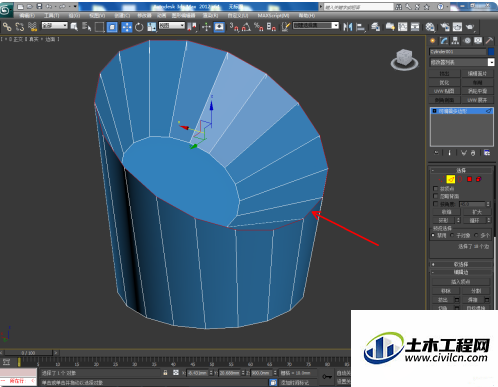Select the Vertex sub-object level icon
The height and width of the screenshot is (387, 498).
click(441, 179)
